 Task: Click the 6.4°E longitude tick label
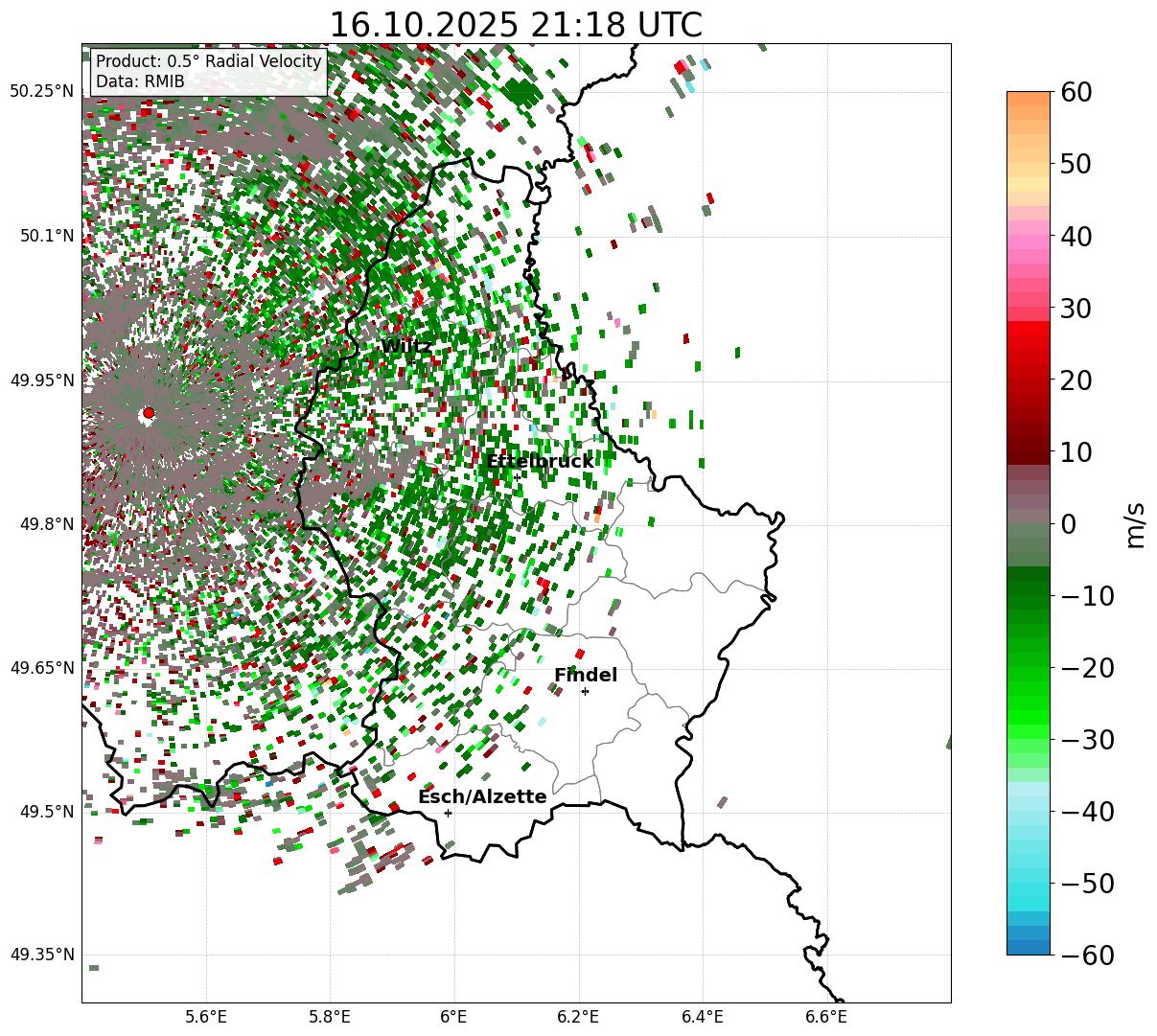pyautogui.click(x=703, y=1018)
